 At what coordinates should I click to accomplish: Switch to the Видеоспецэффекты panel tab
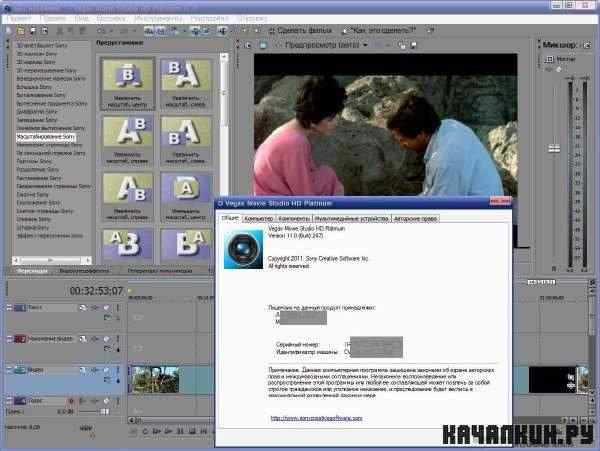(84, 270)
